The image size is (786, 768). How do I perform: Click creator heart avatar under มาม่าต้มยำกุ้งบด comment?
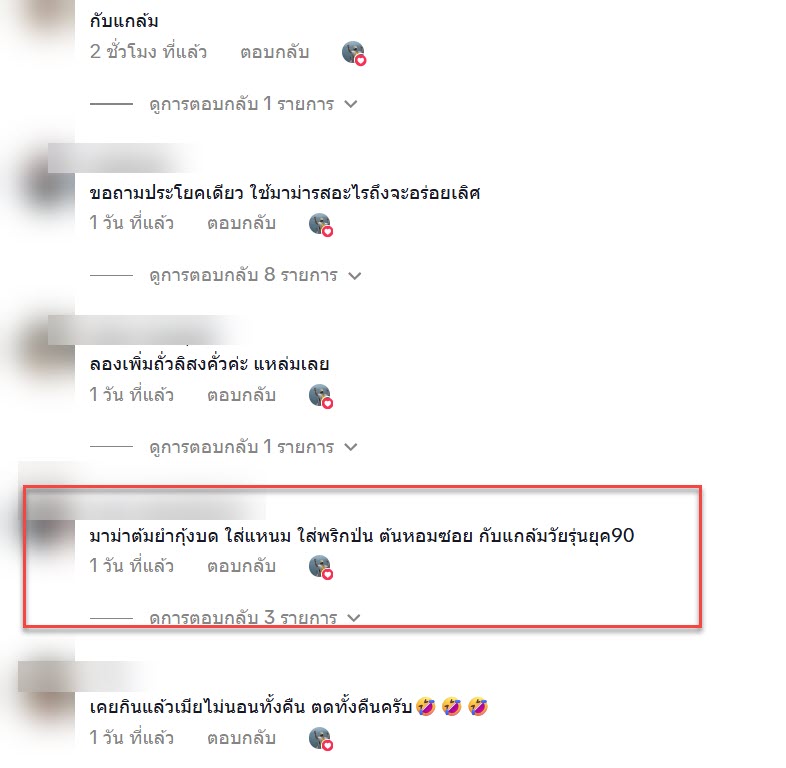point(321,567)
